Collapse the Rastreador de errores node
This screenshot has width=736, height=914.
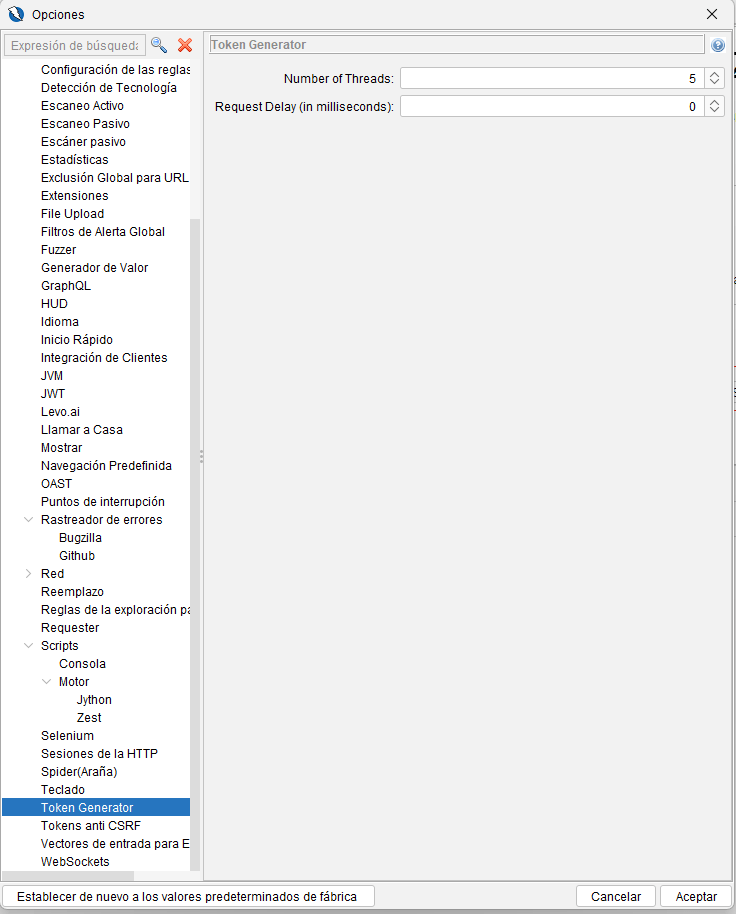[x=29, y=520]
